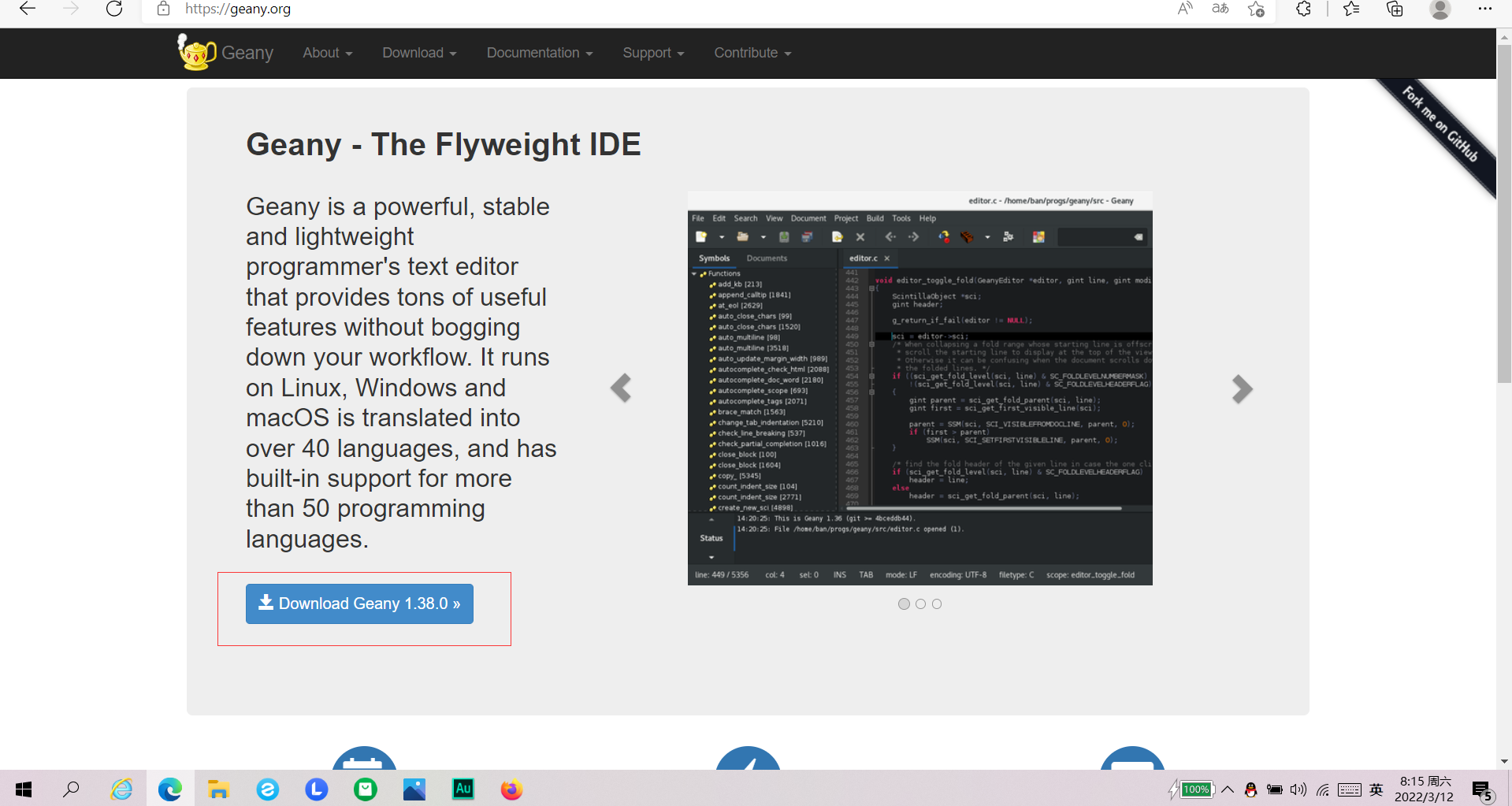Click Download Geany 1.38.0 button

tap(359, 604)
